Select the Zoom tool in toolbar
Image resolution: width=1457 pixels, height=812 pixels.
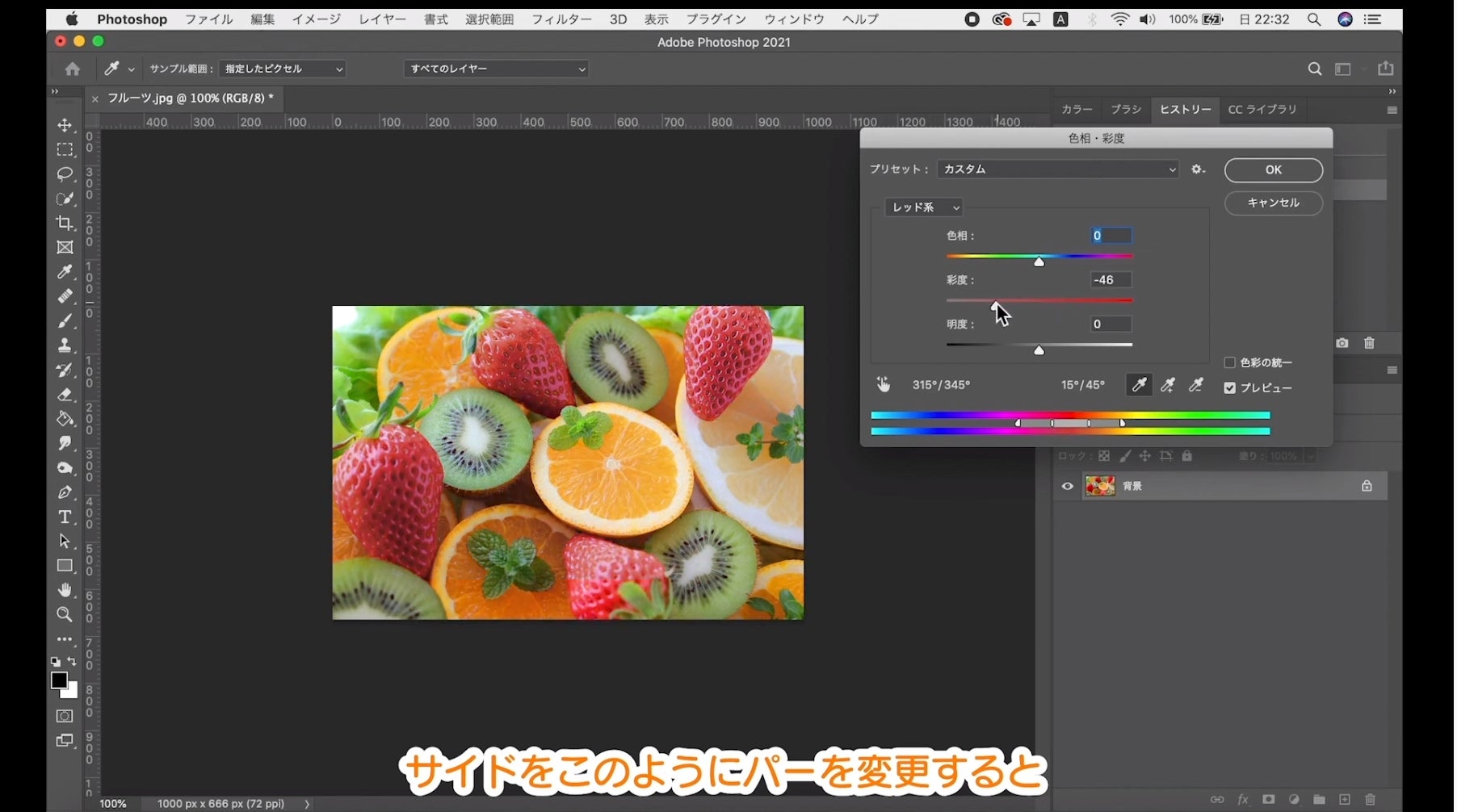coord(65,614)
